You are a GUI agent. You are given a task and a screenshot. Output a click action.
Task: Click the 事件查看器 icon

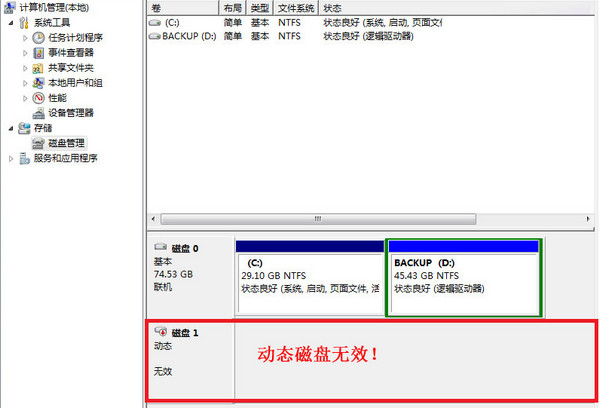(38, 53)
